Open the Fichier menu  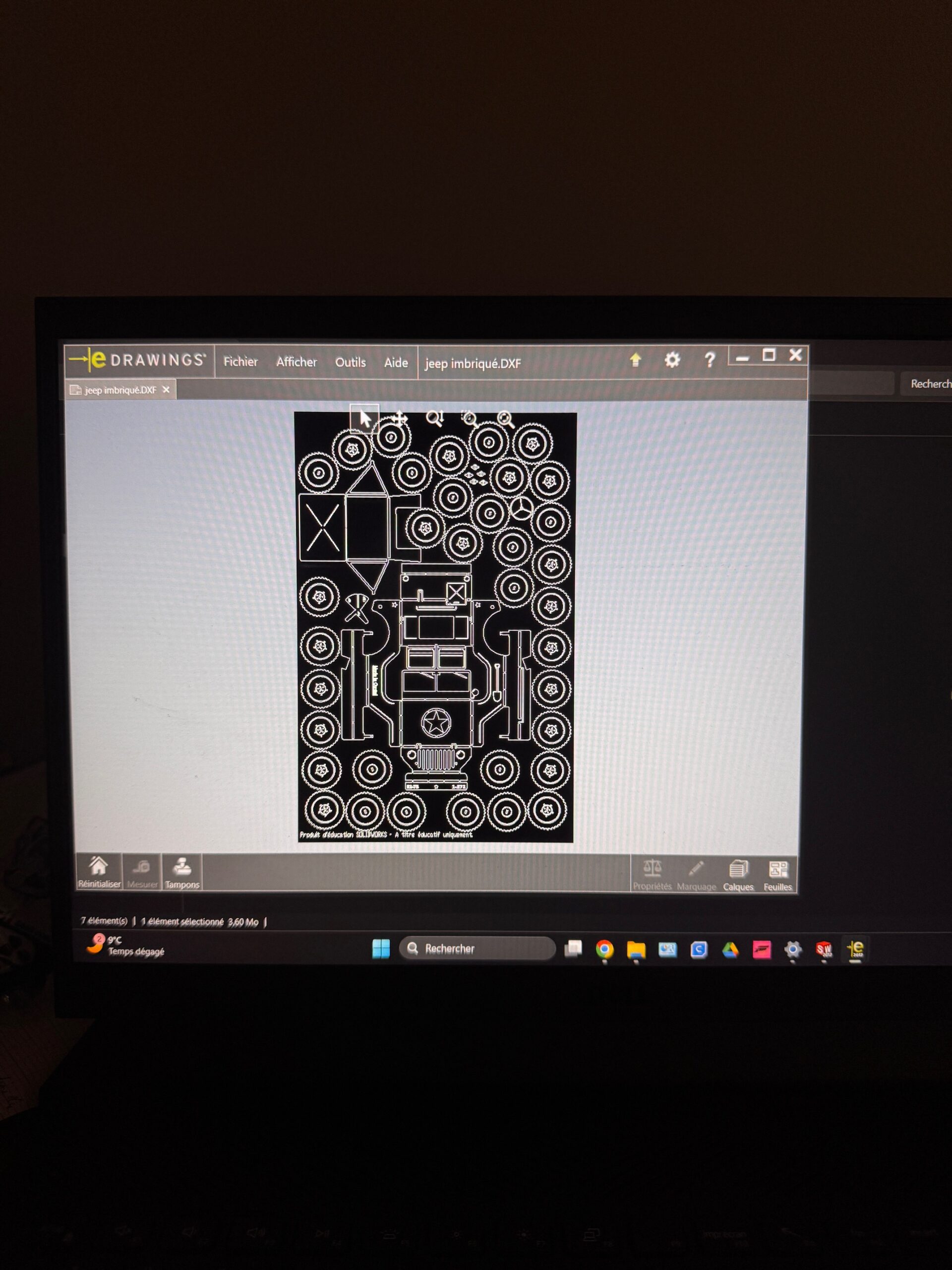240,362
